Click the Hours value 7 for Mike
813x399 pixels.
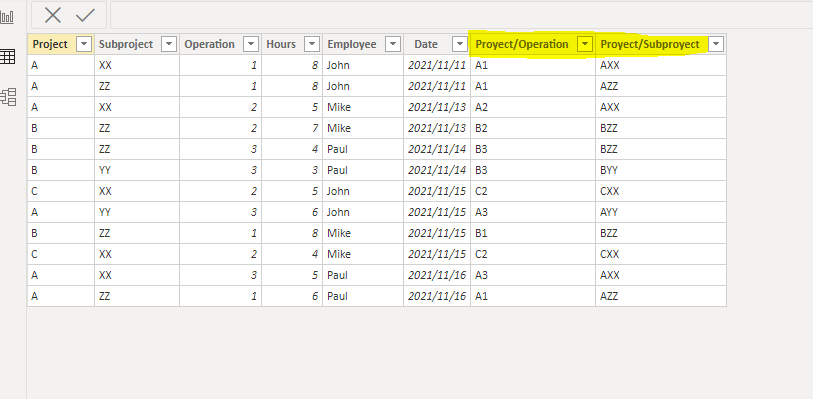(x=292, y=128)
